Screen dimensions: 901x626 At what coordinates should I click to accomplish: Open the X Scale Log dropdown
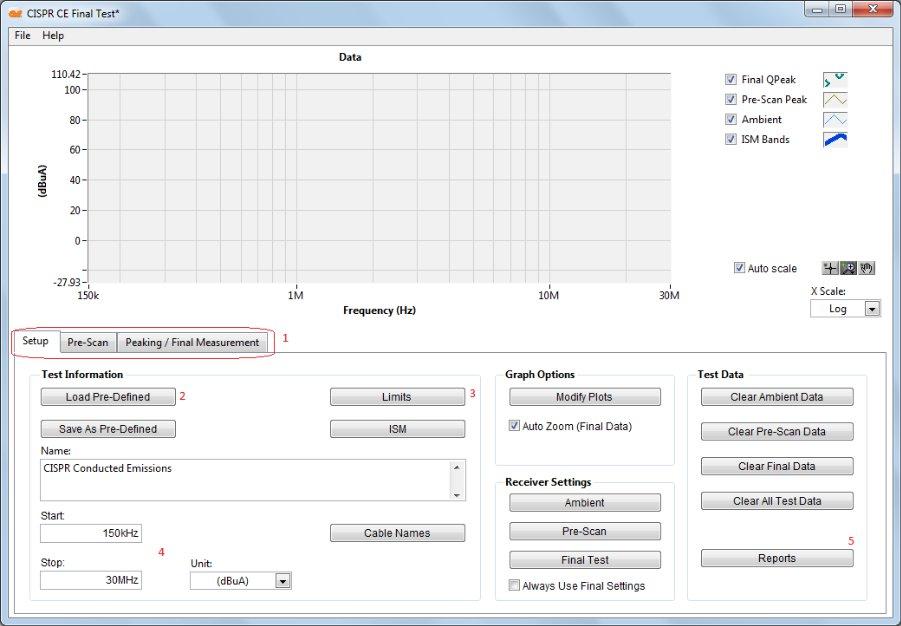pyautogui.click(x=872, y=309)
